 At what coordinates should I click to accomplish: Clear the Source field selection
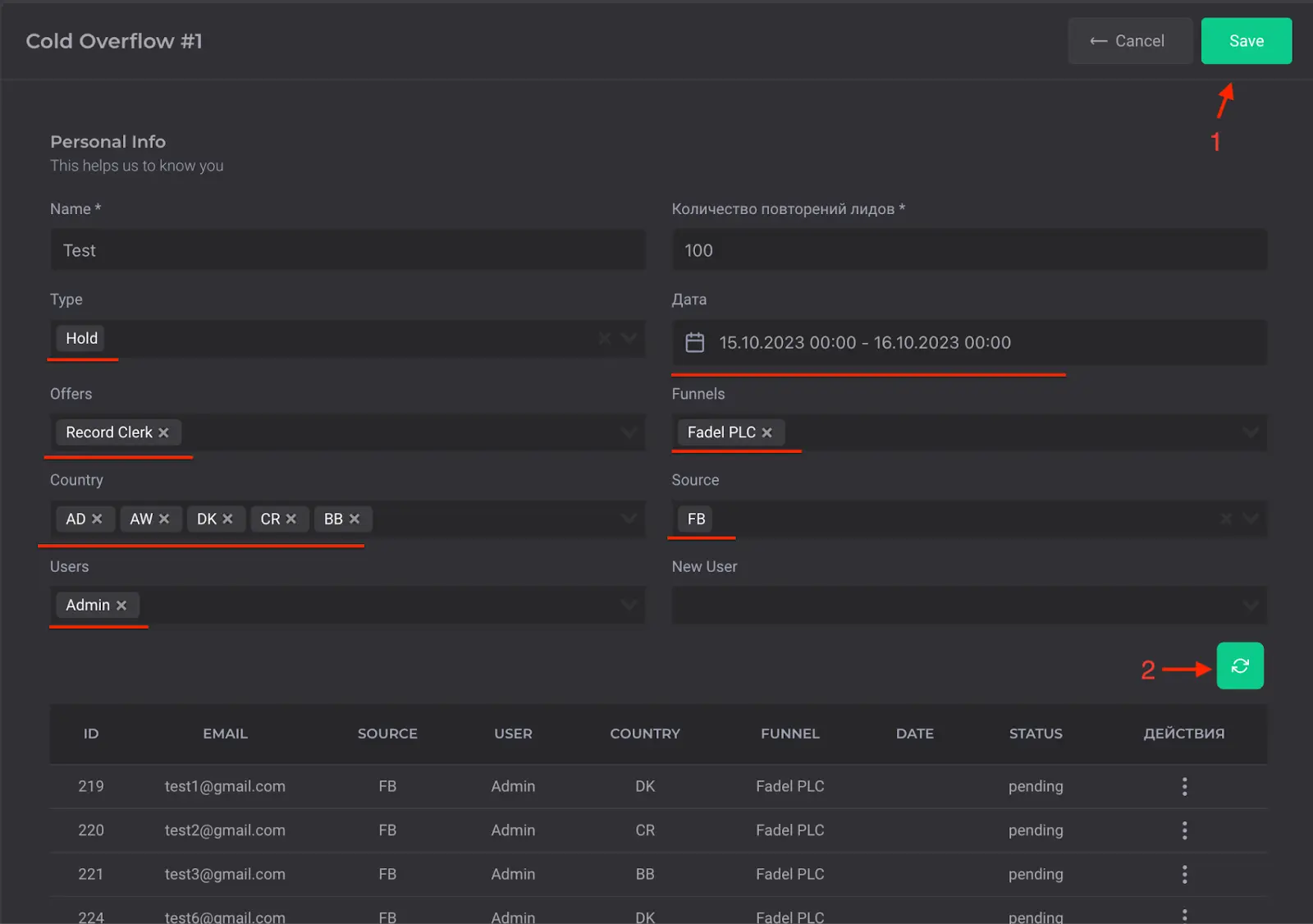(x=1226, y=519)
